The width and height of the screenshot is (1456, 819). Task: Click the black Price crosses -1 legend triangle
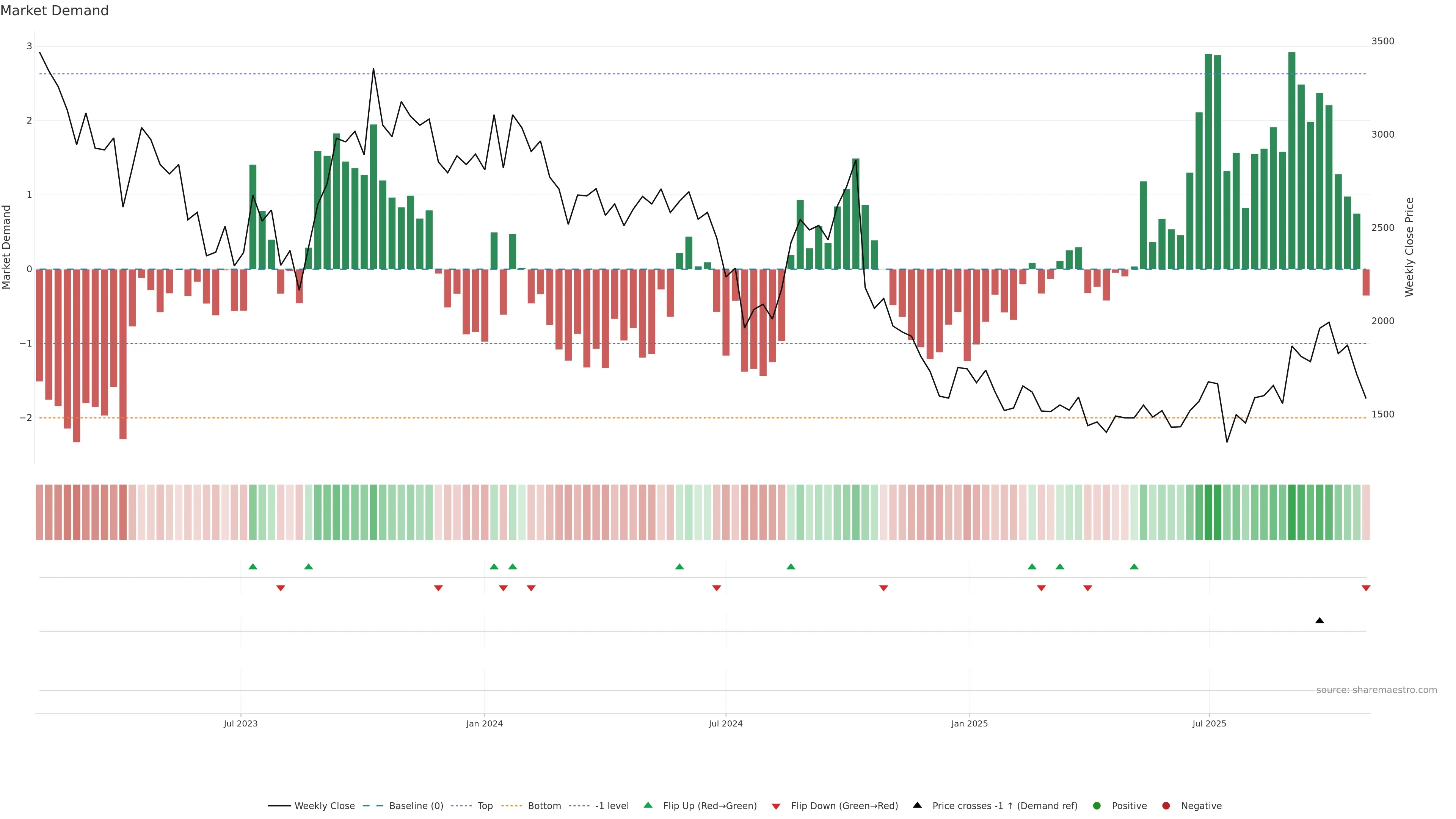pos(917,805)
